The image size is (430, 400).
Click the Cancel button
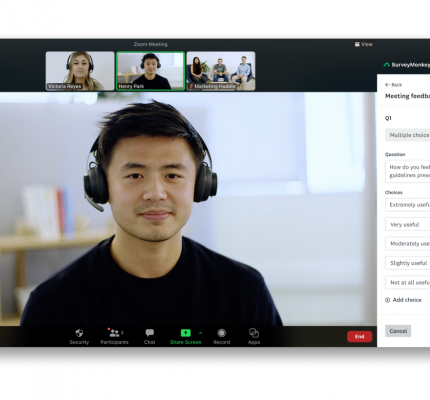pos(398,331)
